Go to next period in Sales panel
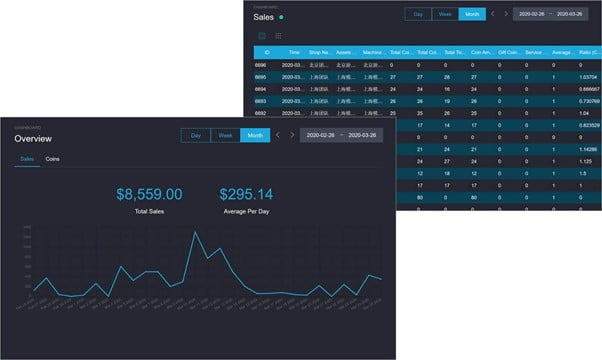This screenshot has width=602, height=360. [506, 14]
